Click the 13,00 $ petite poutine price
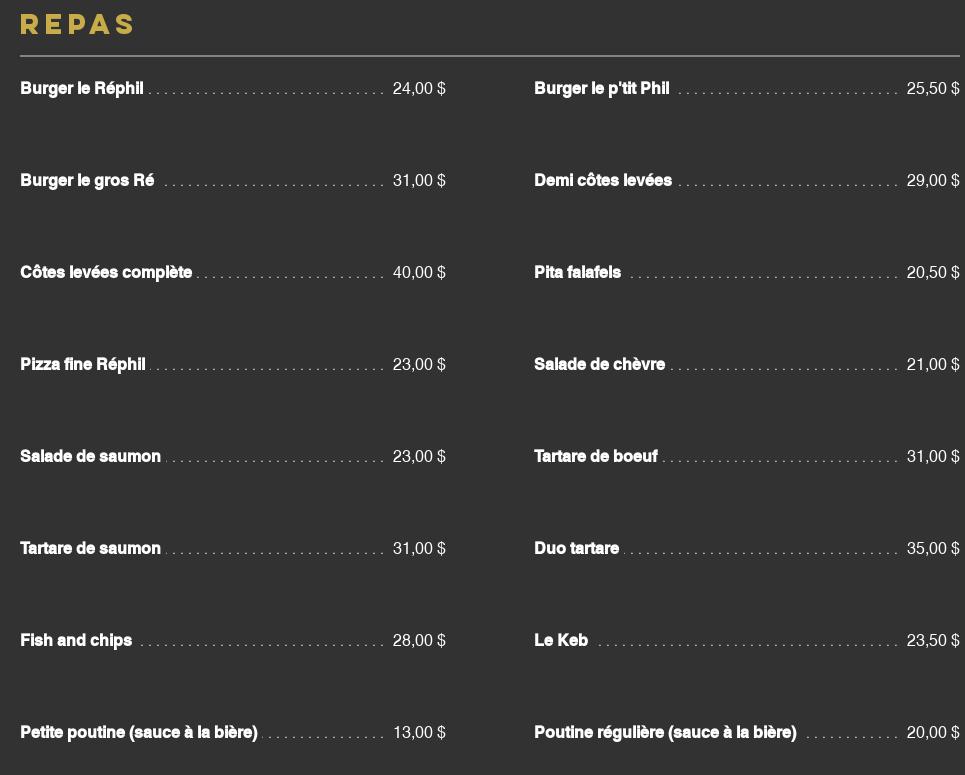Viewport: 965px width, 775px height. 419,732
